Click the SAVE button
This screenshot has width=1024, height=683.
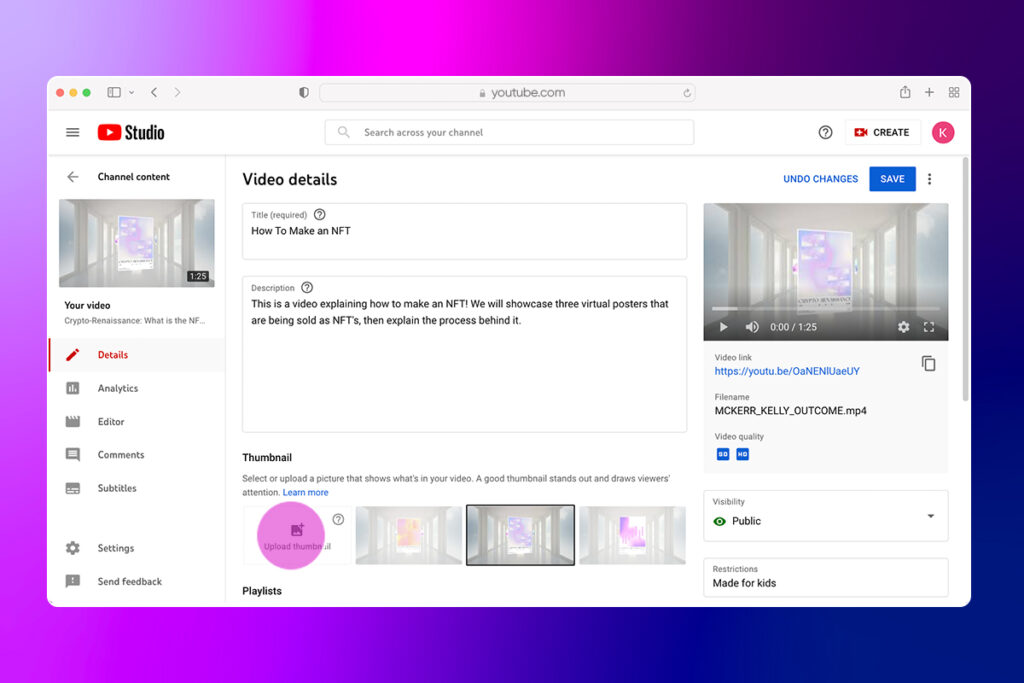(x=892, y=178)
